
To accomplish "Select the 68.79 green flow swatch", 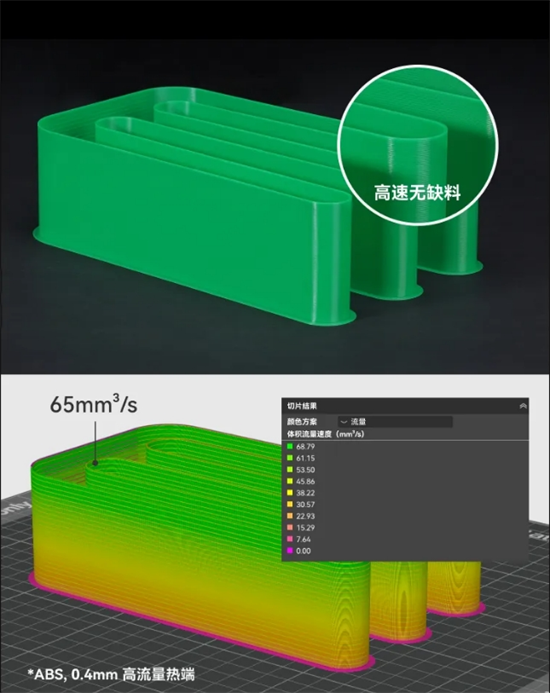I will coord(290,446).
